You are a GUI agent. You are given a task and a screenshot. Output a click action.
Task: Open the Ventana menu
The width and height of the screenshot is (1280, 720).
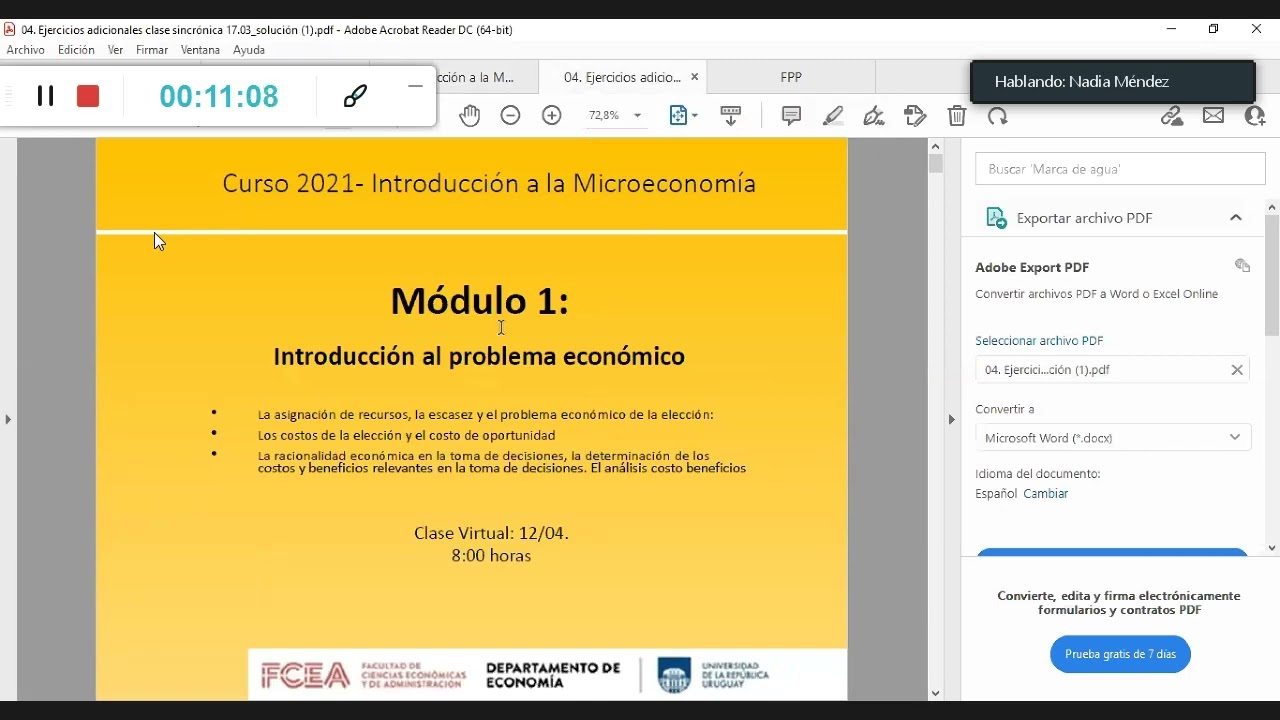pyautogui.click(x=200, y=50)
